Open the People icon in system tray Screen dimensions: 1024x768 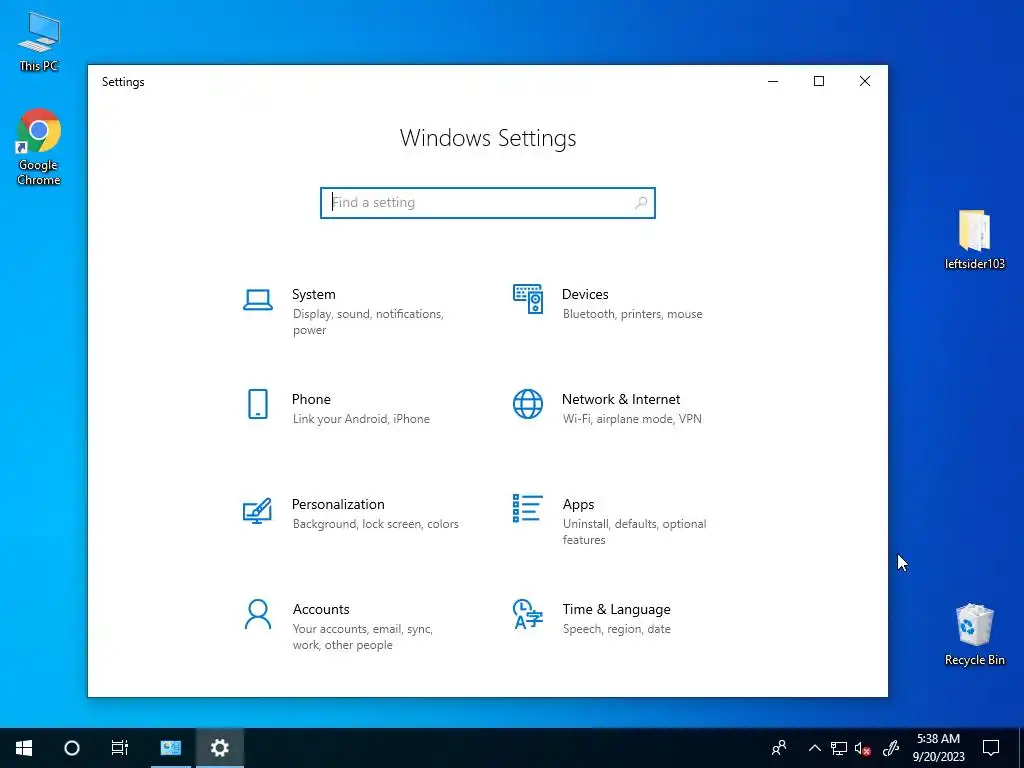point(778,748)
